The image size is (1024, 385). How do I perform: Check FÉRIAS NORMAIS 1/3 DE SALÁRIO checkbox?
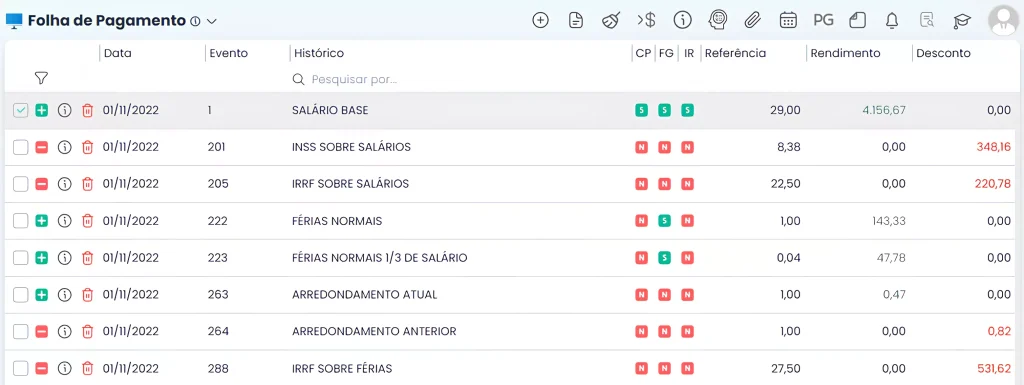point(21,258)
